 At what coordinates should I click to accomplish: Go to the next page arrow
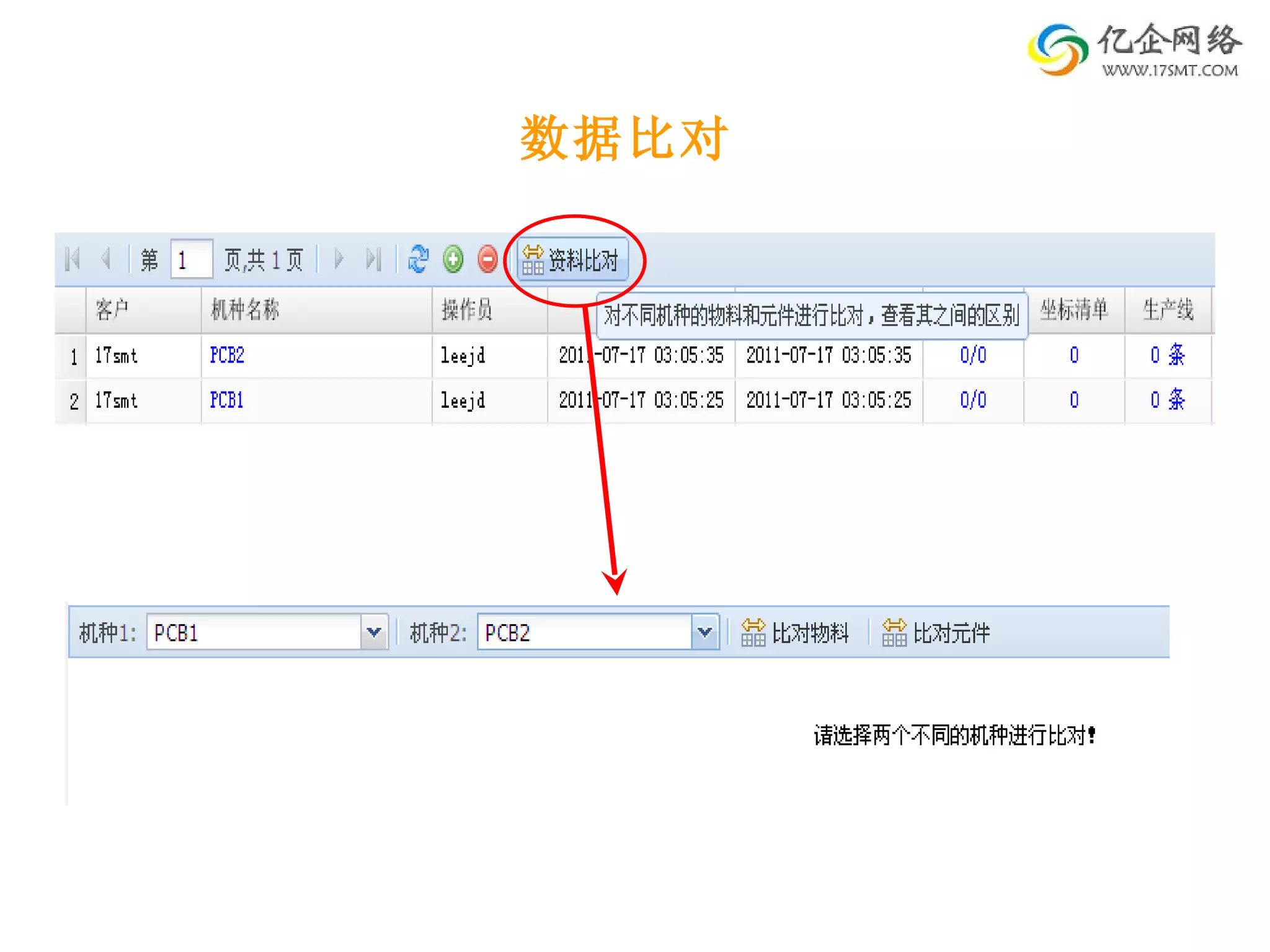click(339, 259)
